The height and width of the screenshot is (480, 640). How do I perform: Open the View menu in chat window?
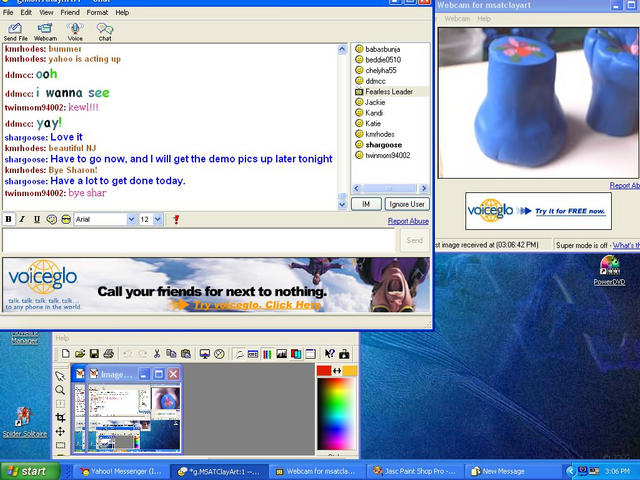tap(46, 12)
